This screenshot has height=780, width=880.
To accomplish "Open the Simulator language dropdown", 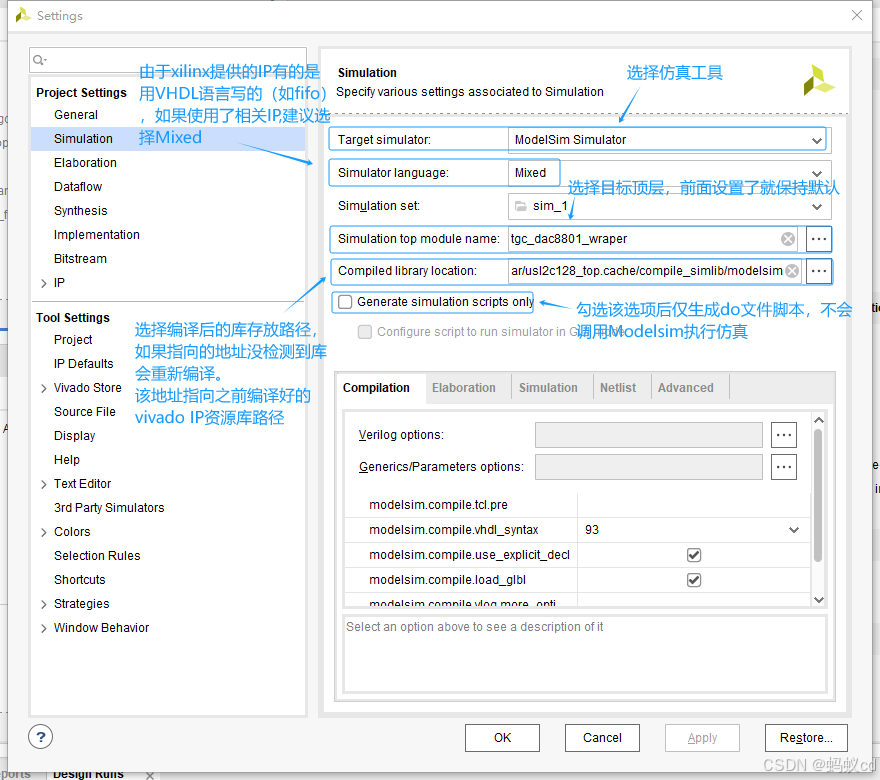I will [817, 173].
